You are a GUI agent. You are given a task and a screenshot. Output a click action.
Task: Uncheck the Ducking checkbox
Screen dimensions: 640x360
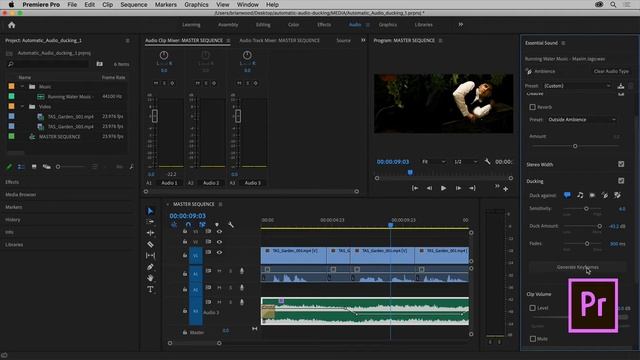[621, 180]
